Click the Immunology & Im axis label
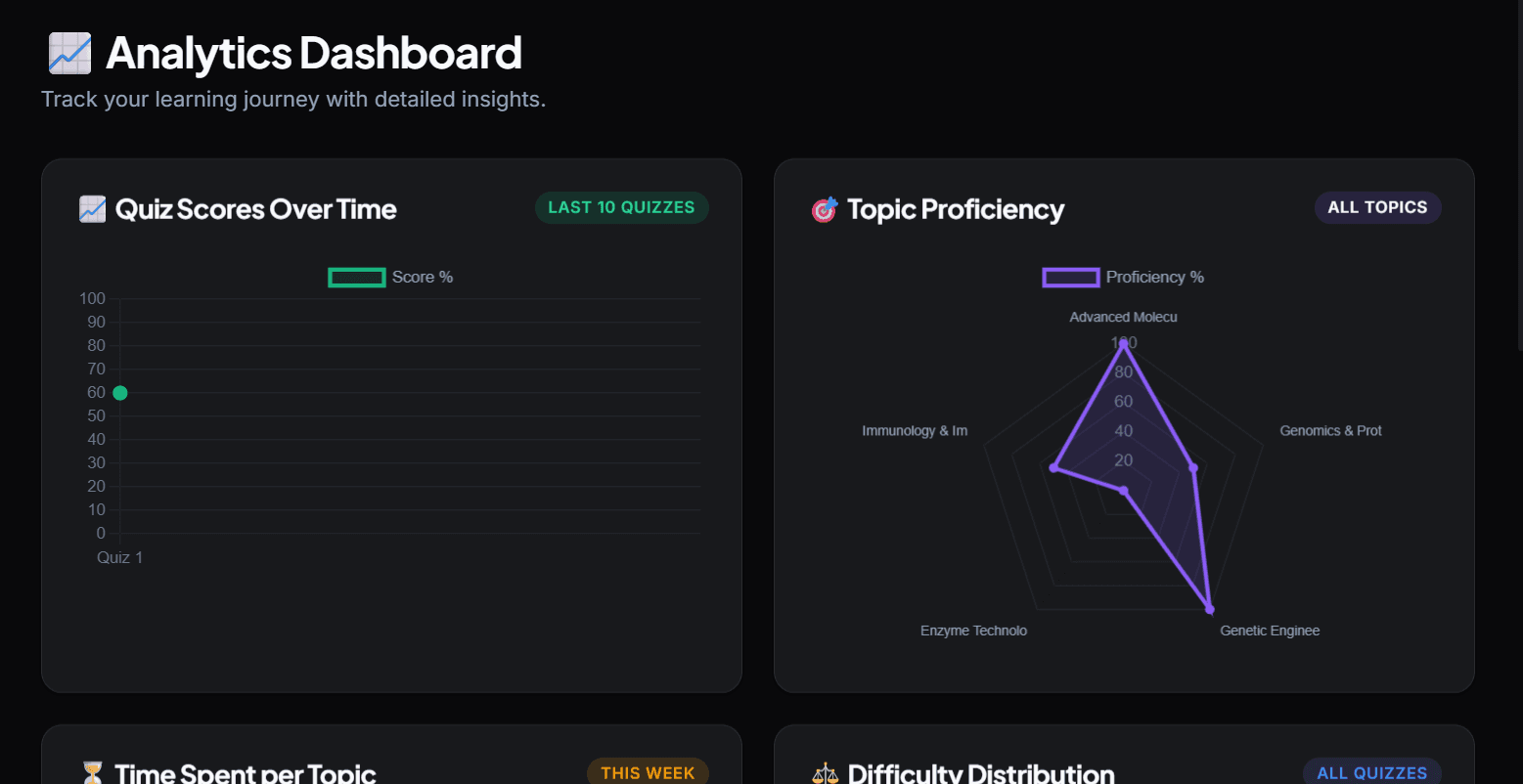 915,430
